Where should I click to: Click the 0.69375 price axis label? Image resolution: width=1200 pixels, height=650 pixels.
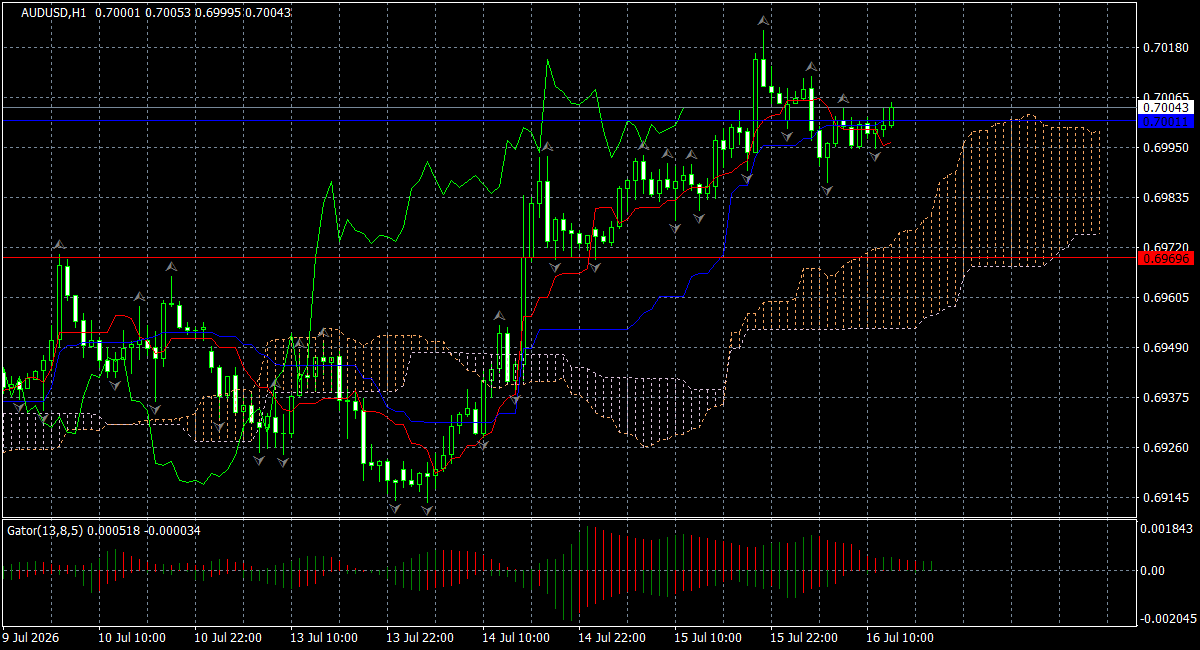pyautogui.click(x=1165, y=397)
